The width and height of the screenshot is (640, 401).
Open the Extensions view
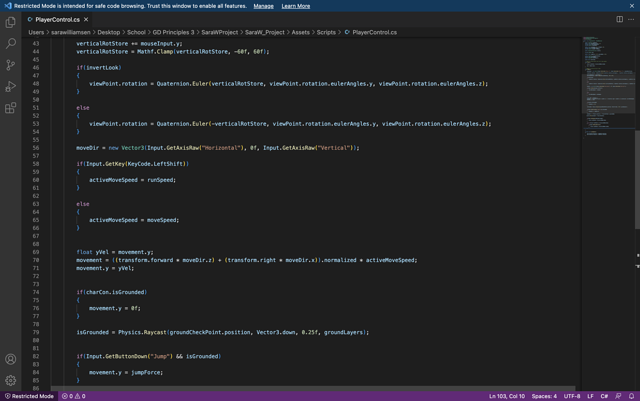tap(11, 108)
